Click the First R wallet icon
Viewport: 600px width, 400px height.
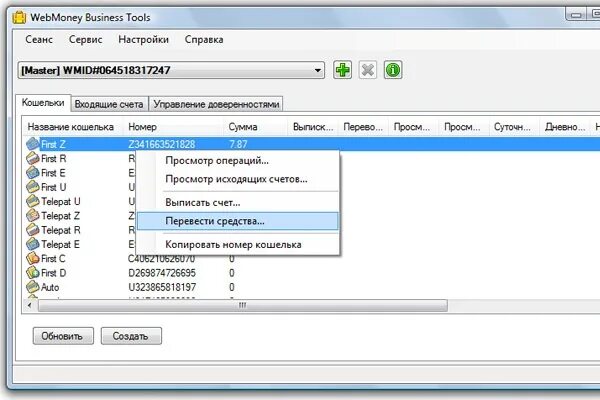pyautogui.click(x=33, y=158)
